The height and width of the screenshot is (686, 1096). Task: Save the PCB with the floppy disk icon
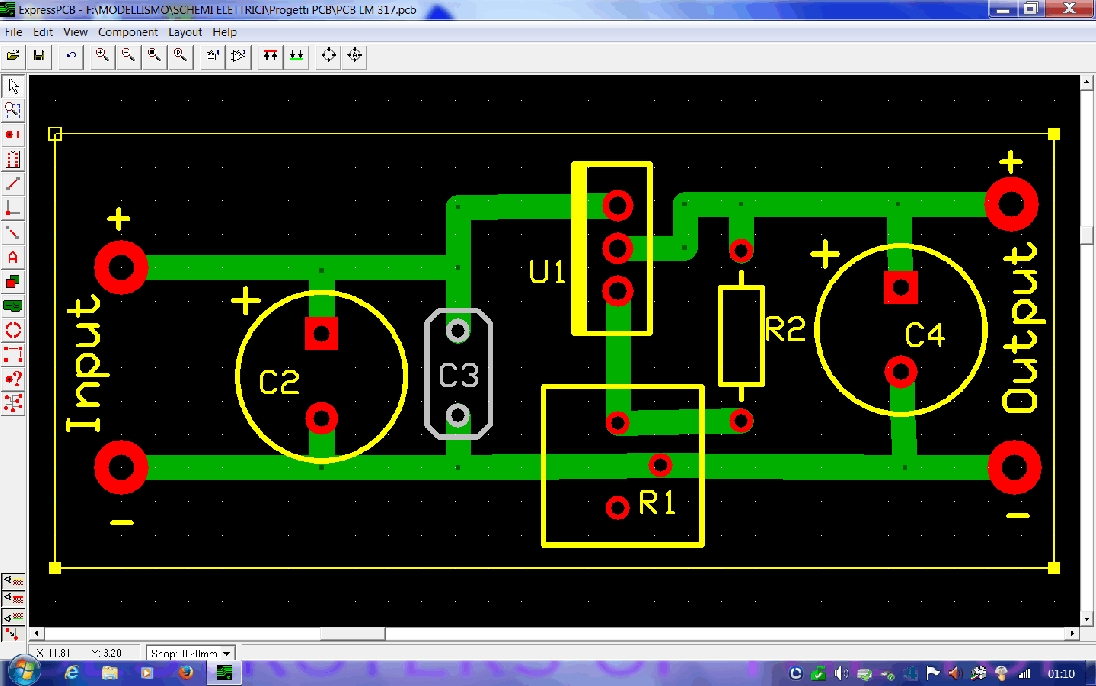pyautogui.click(x=39, y=56)
